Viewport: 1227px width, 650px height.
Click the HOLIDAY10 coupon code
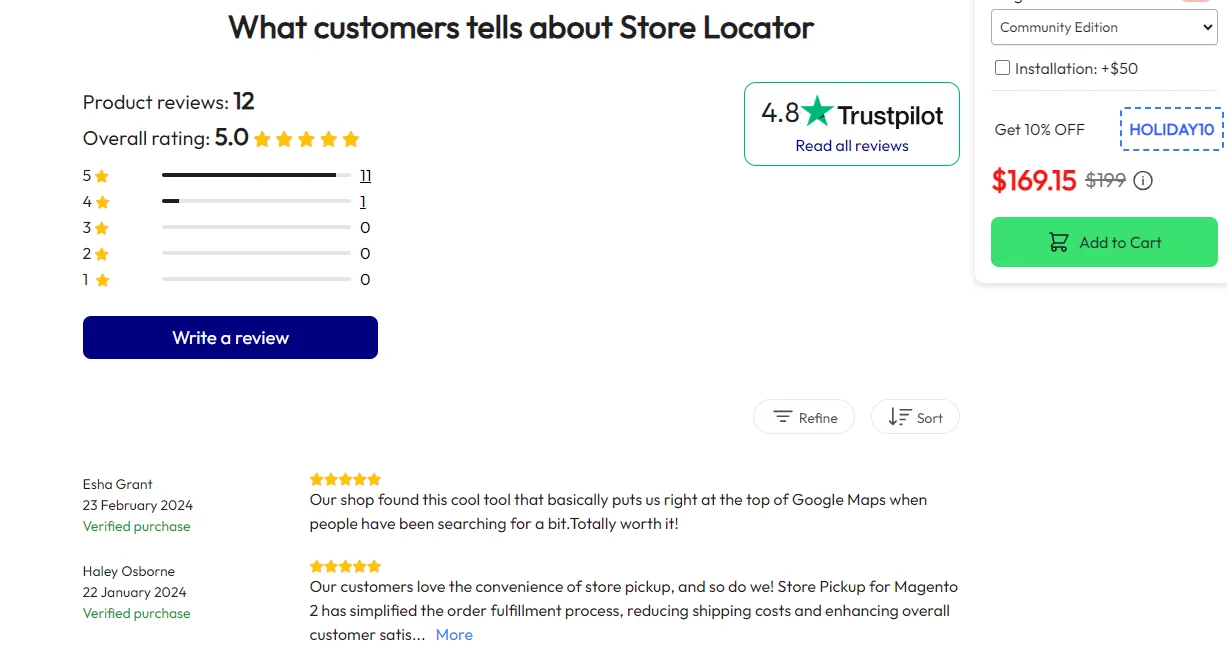pos(1171,129)
